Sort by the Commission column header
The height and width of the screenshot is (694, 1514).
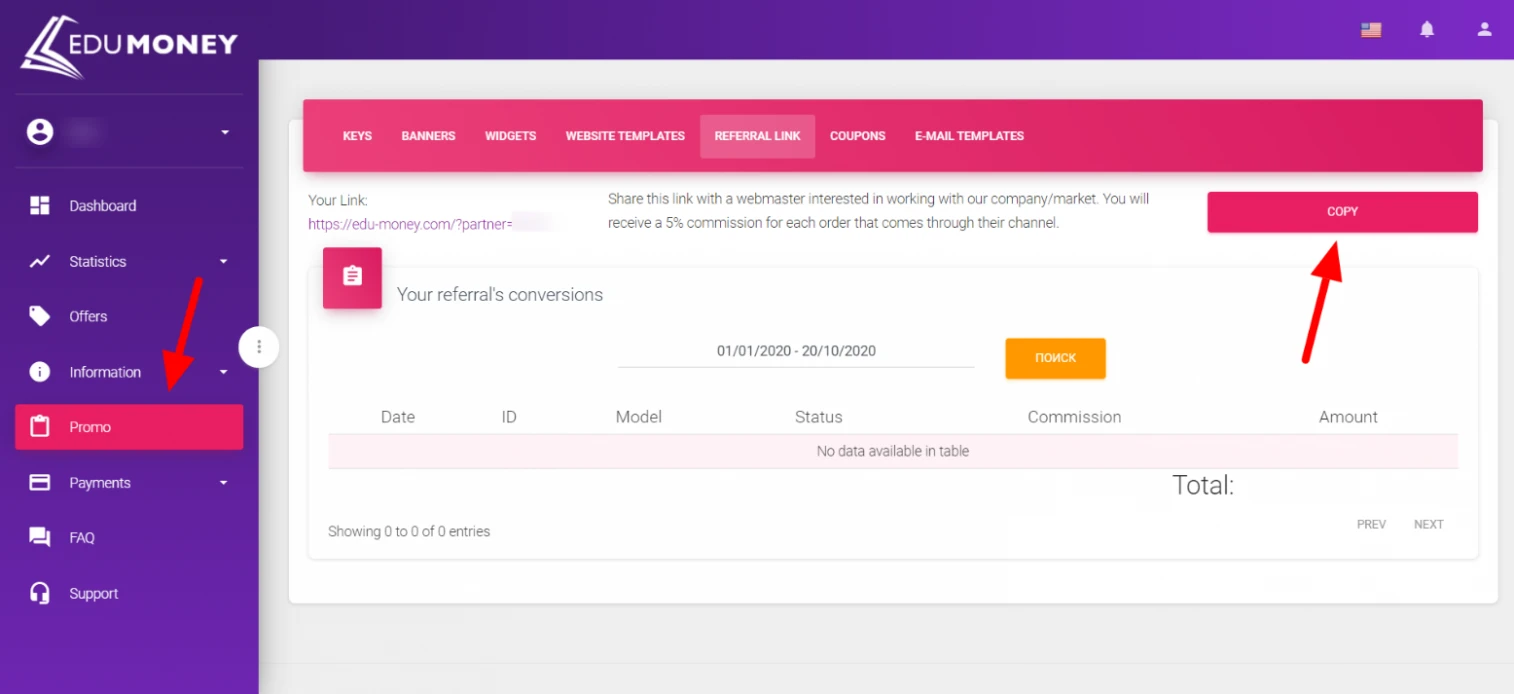tap(1074, 417)
